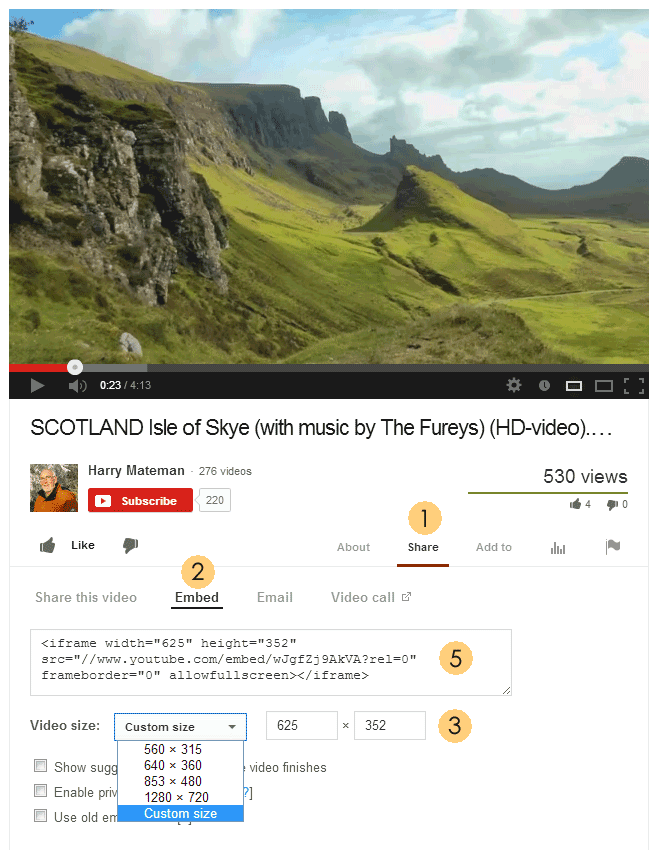
Task: Open full screen mode
Action: point(634,386)
